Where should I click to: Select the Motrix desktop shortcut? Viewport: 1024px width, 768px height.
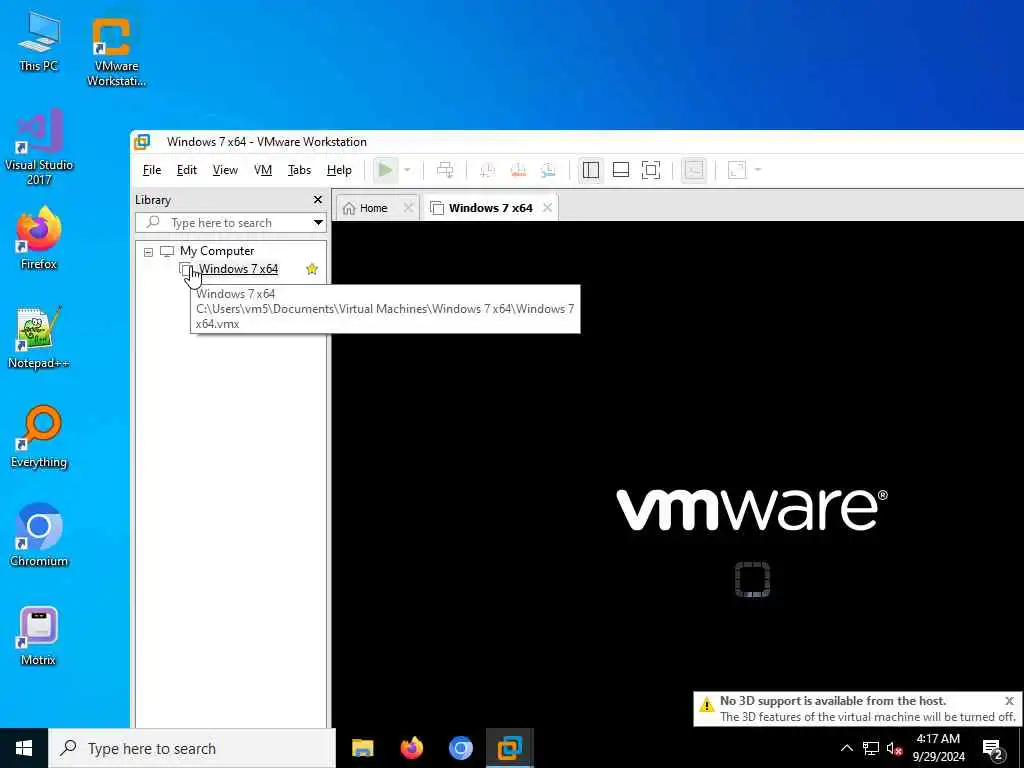[39, 636]
